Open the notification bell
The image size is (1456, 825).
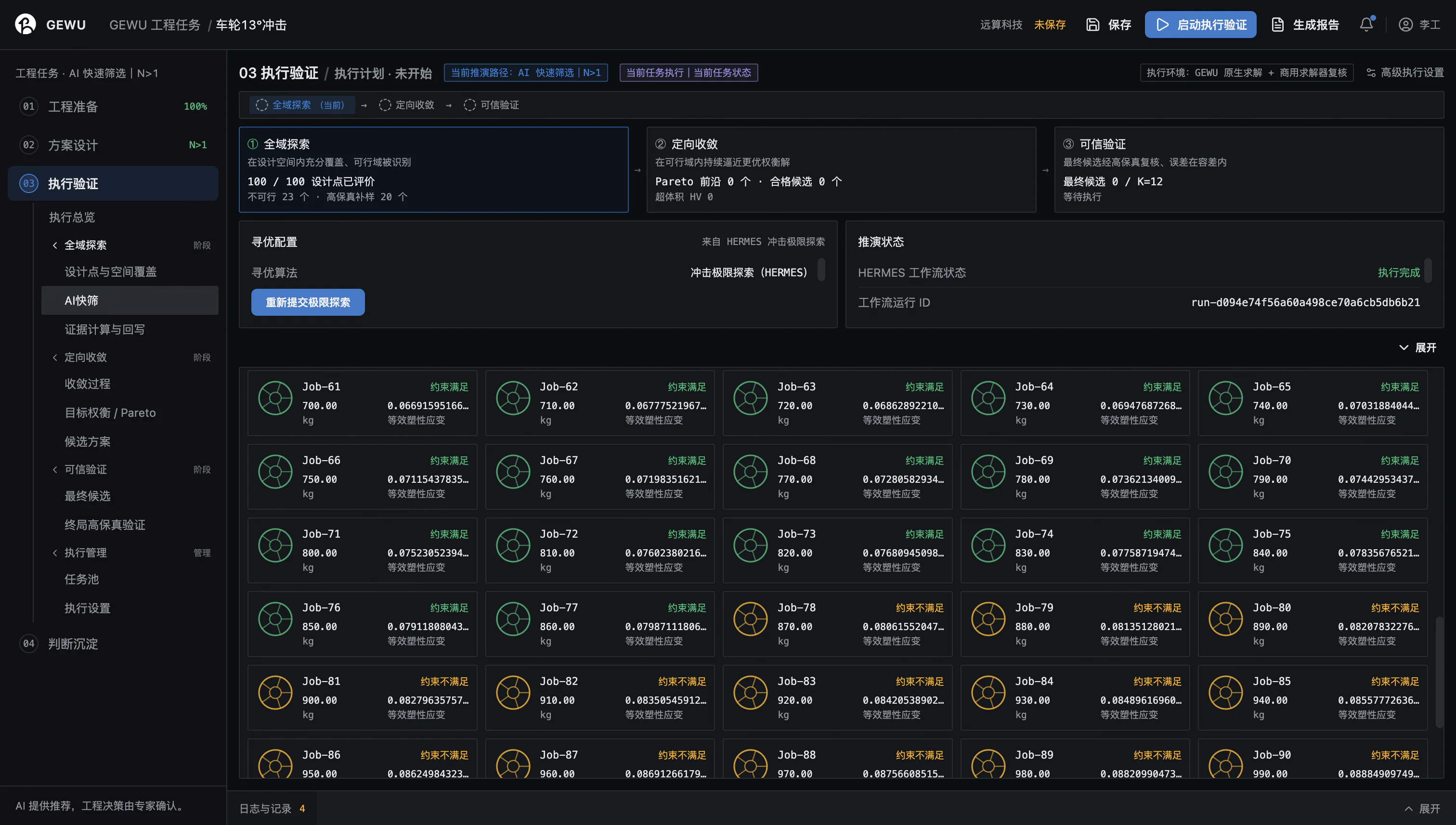(x=1366, y=25)
